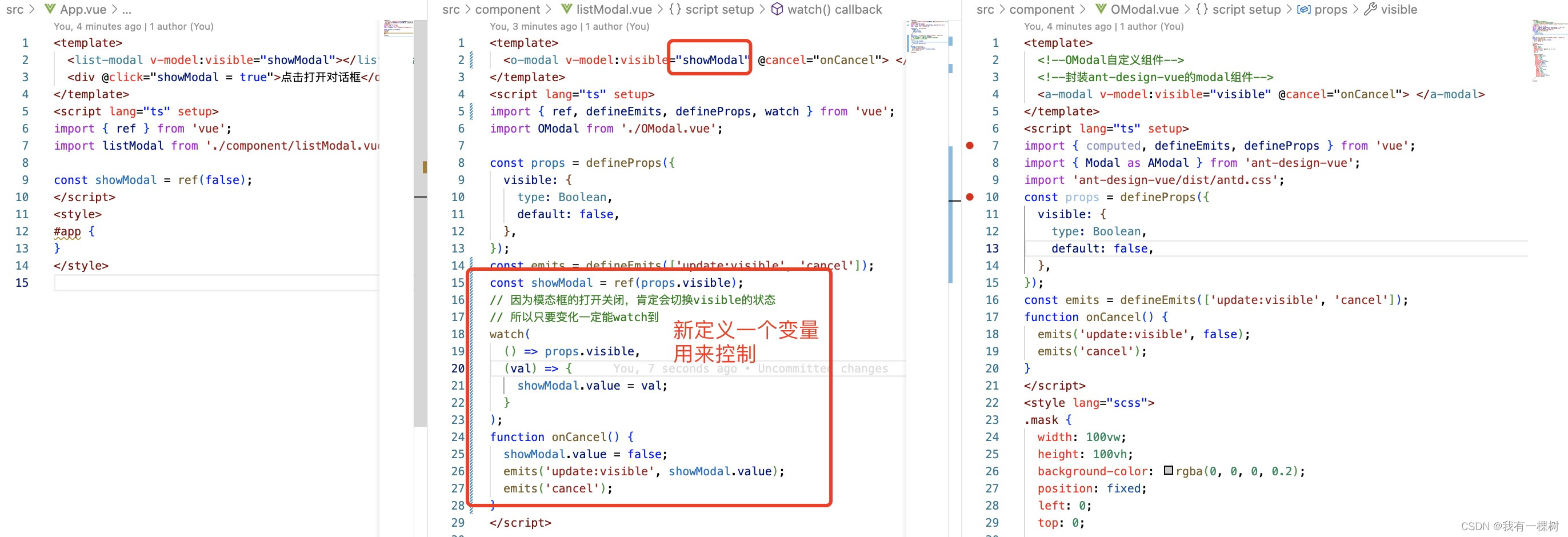Toggle the red breakpoint dot at line 7 of OModal.vue

970,146
